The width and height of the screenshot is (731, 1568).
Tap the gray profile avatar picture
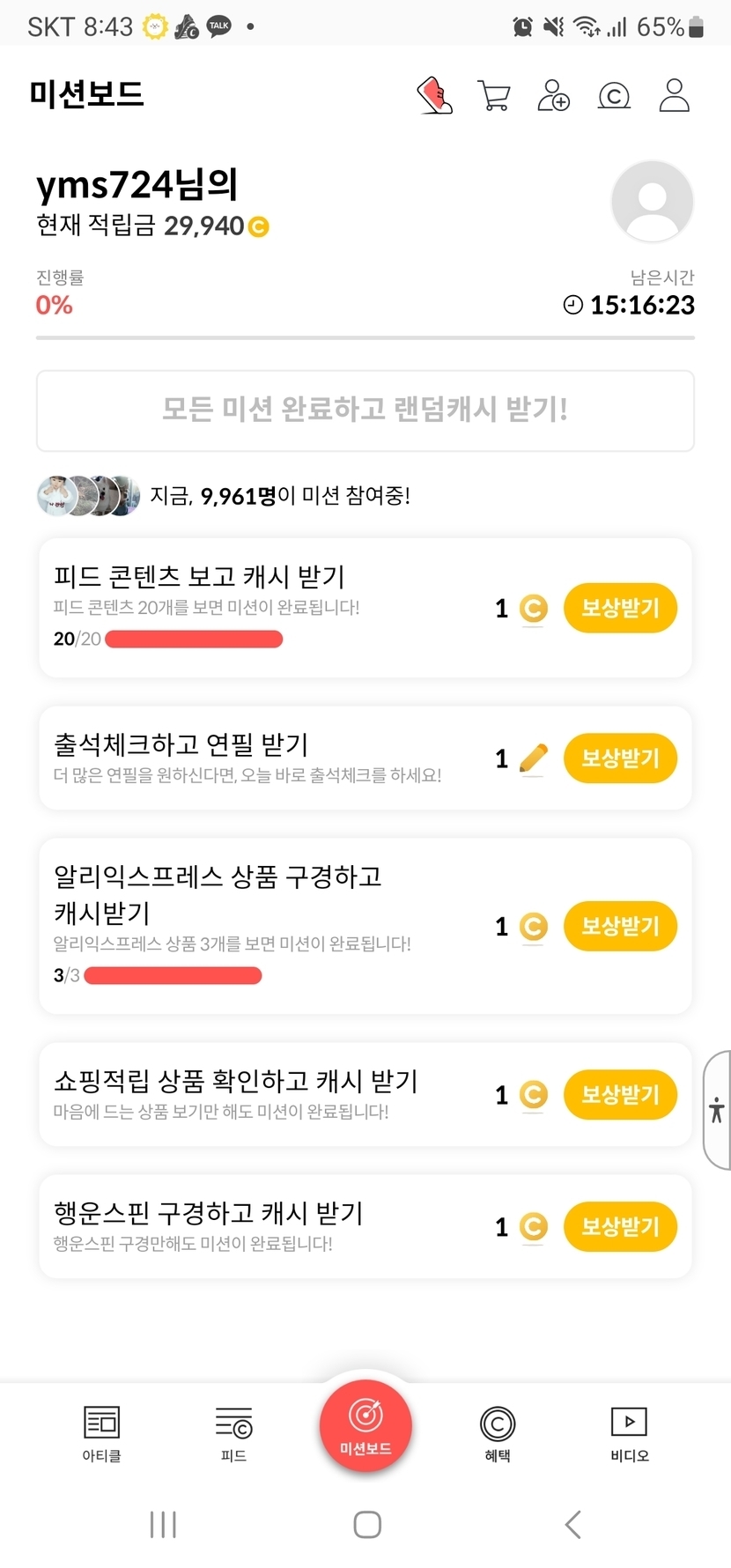652,201
